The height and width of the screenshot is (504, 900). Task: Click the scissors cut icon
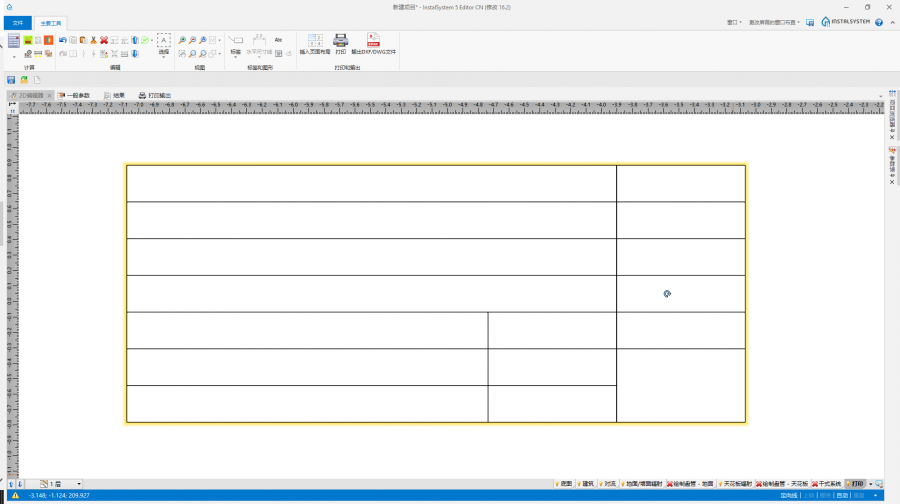point(93,40)
